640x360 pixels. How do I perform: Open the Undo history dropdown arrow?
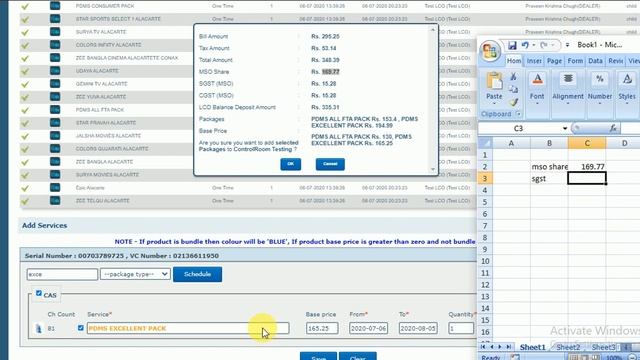click(533, 45)
